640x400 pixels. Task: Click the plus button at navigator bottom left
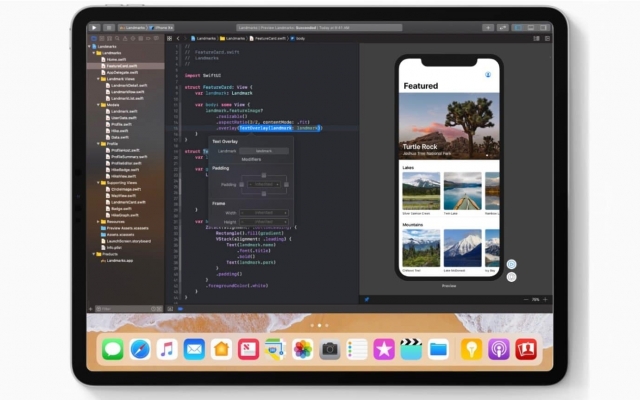tap(90, 309)
